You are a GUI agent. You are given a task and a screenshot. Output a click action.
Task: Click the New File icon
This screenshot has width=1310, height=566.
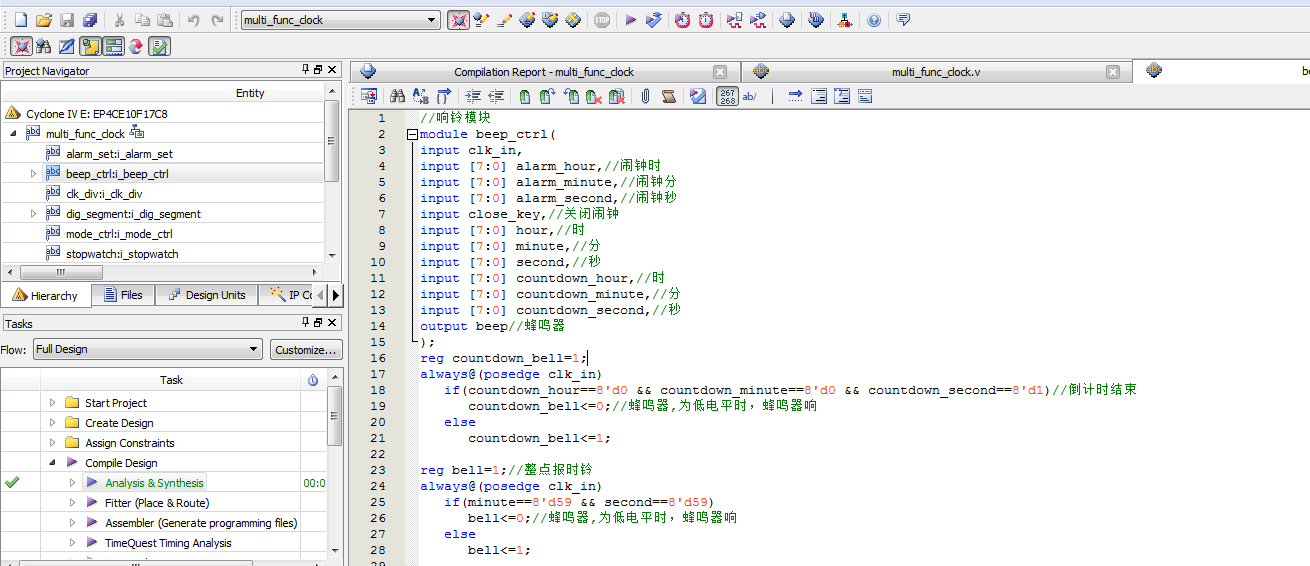[20, 20]
